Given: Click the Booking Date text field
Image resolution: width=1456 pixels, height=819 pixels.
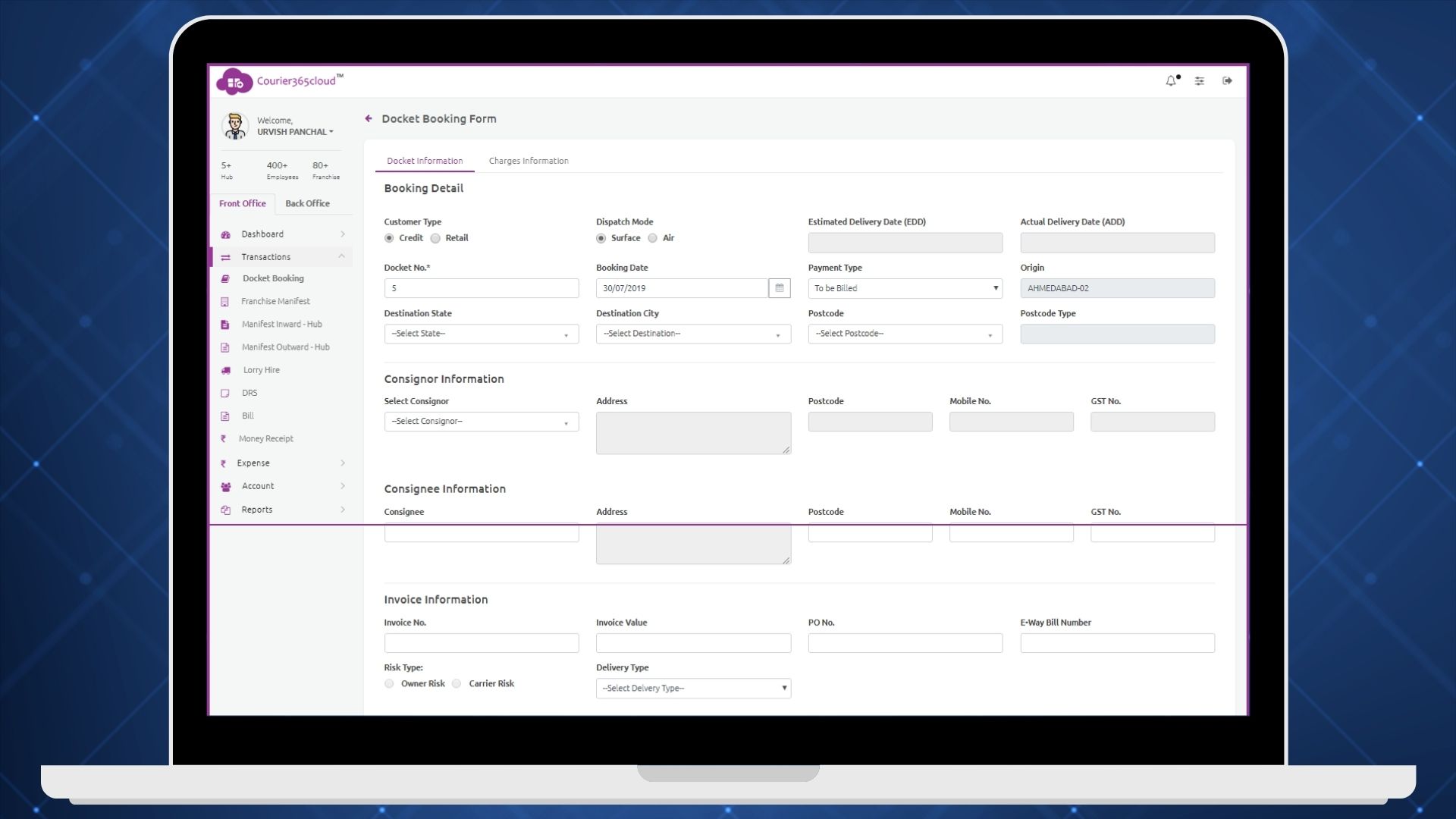Looking at the screenshot, I should tap(682, 288).
